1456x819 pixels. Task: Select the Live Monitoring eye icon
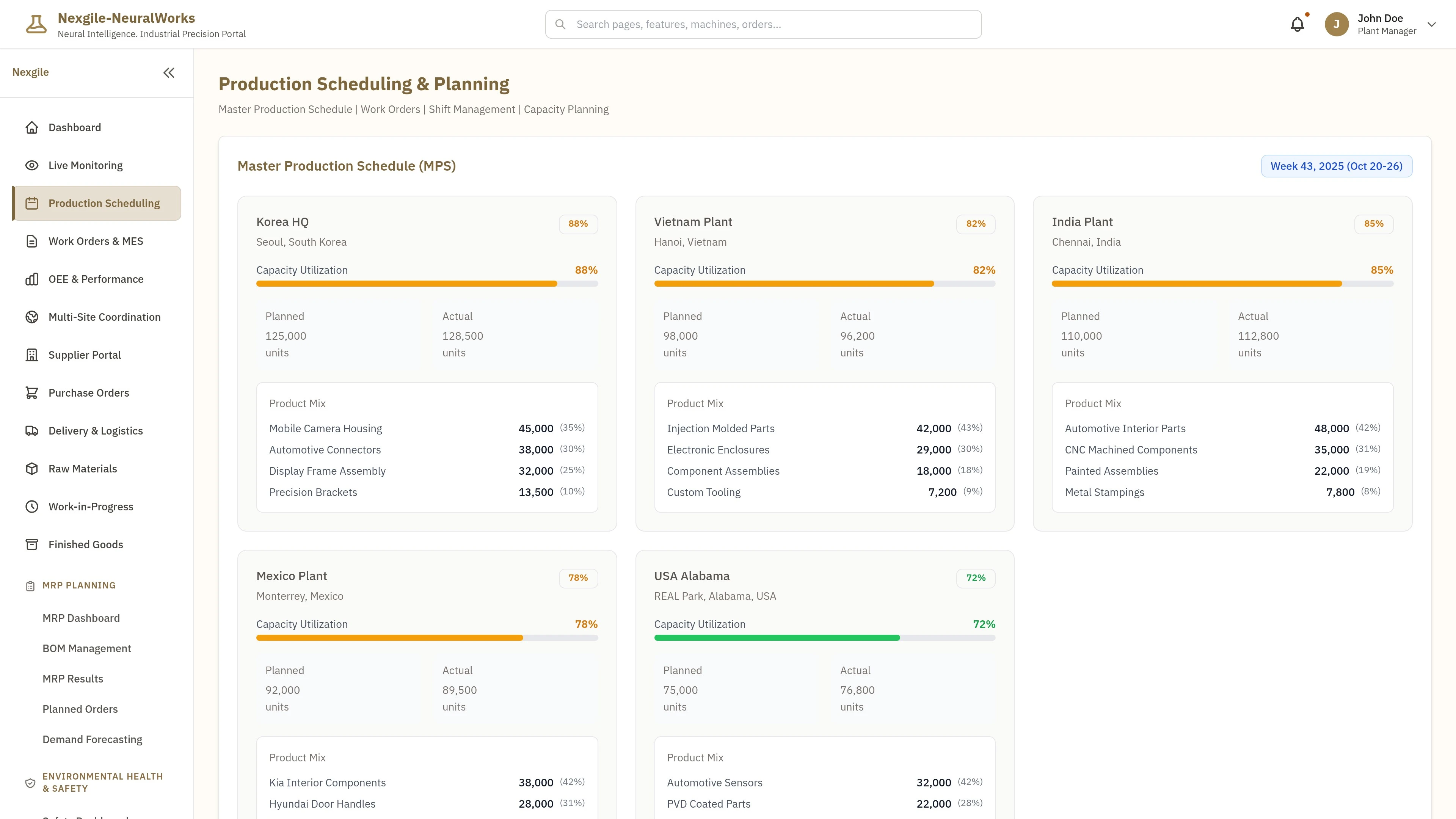coord(31,165)
